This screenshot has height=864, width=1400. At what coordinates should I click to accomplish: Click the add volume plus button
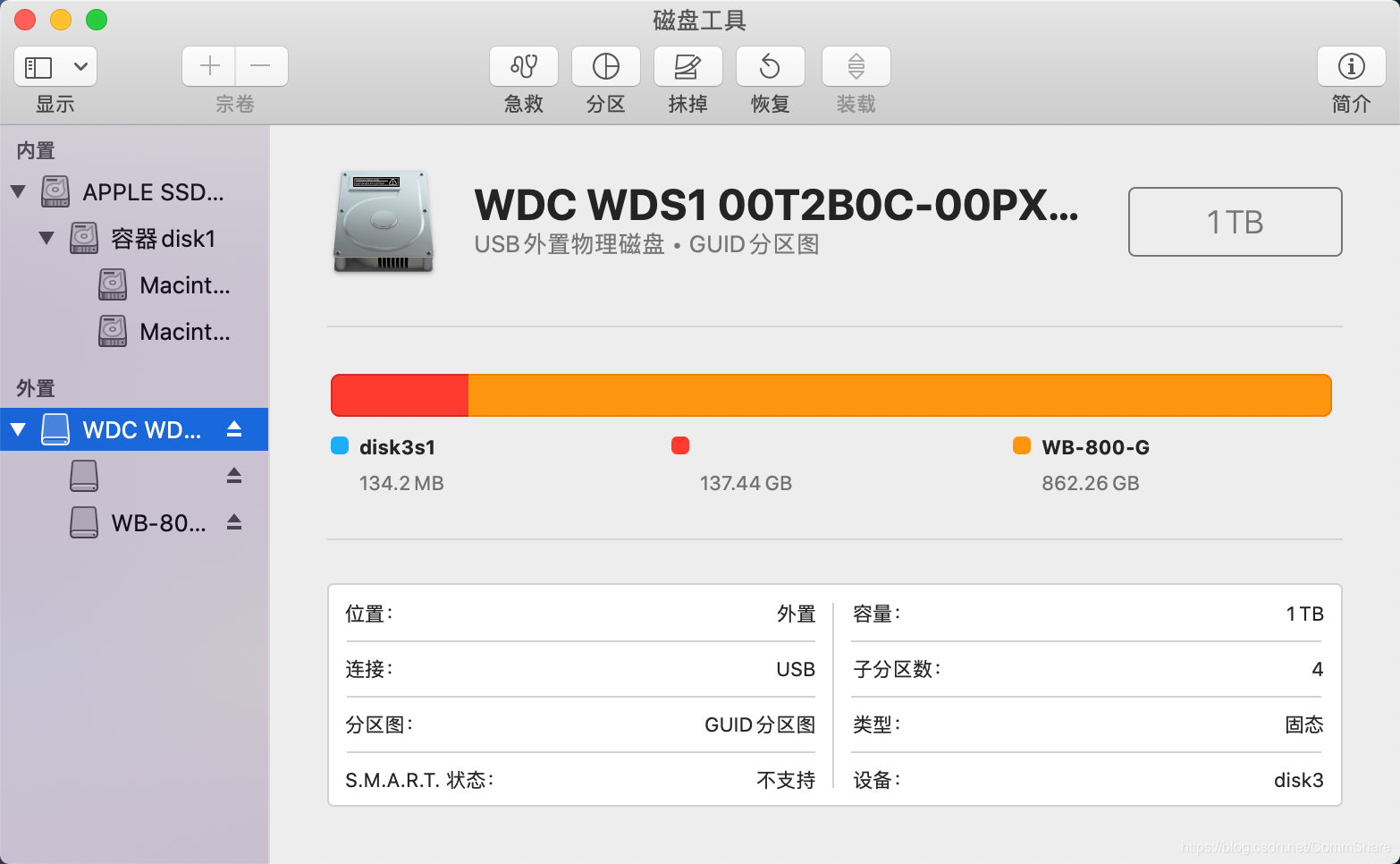209,66
